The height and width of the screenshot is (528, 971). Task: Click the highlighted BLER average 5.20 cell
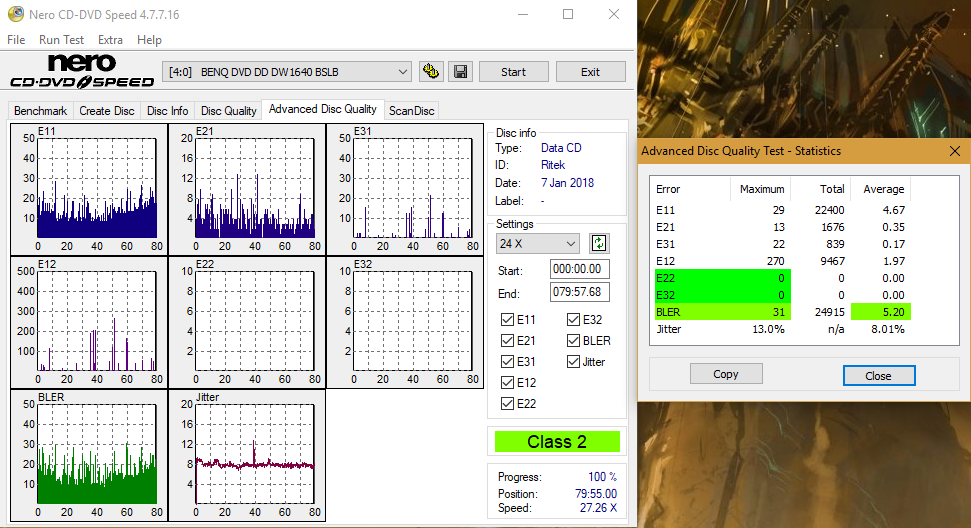(881, 312)
